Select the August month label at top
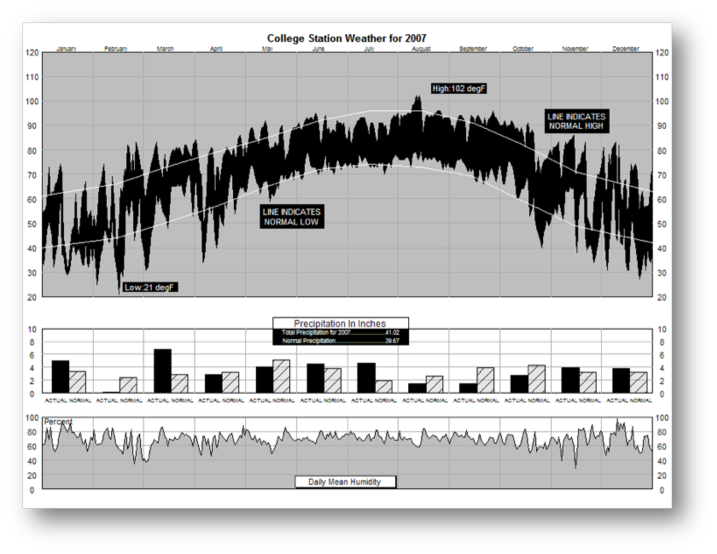Image resolution: width=717 pixels, height=554 pixels. (421, 49)
